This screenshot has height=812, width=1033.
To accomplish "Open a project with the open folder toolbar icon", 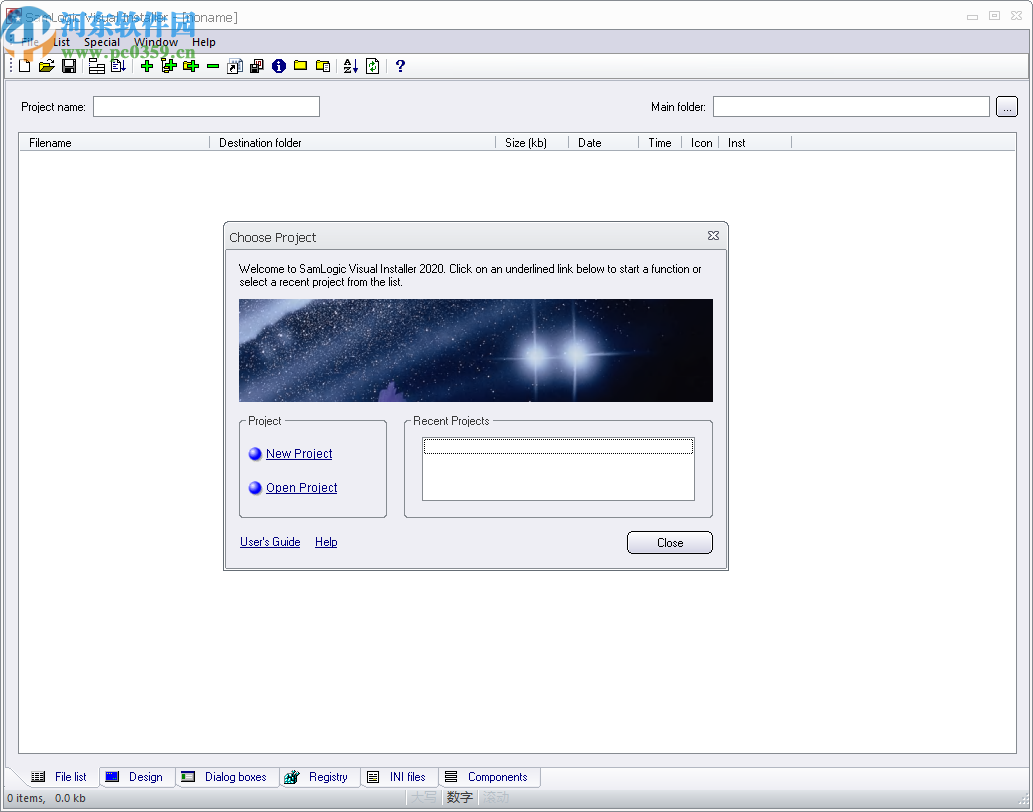I will (x=47, y=66).
